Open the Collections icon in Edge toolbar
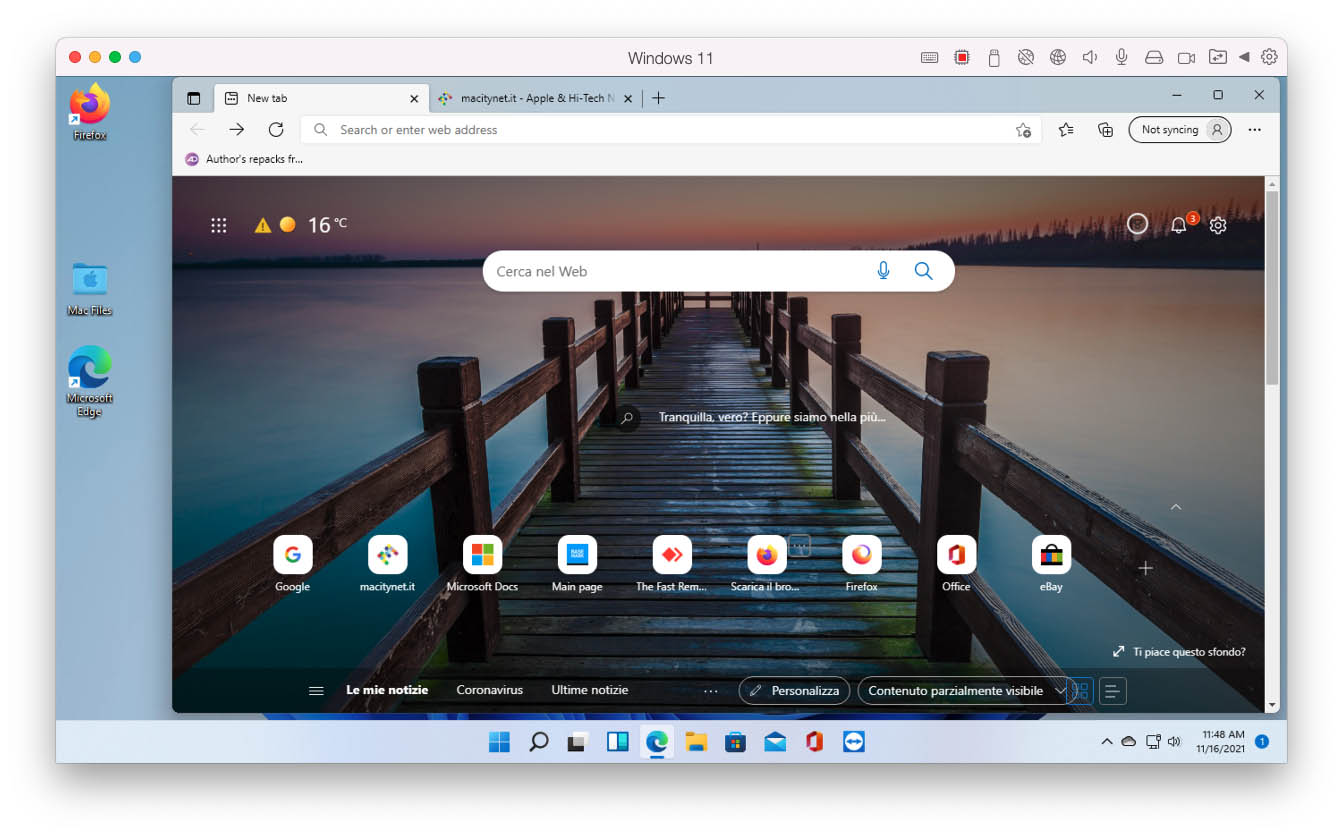The height and width of the screenshot is (837, 1343). click(x=1105, y=130)
